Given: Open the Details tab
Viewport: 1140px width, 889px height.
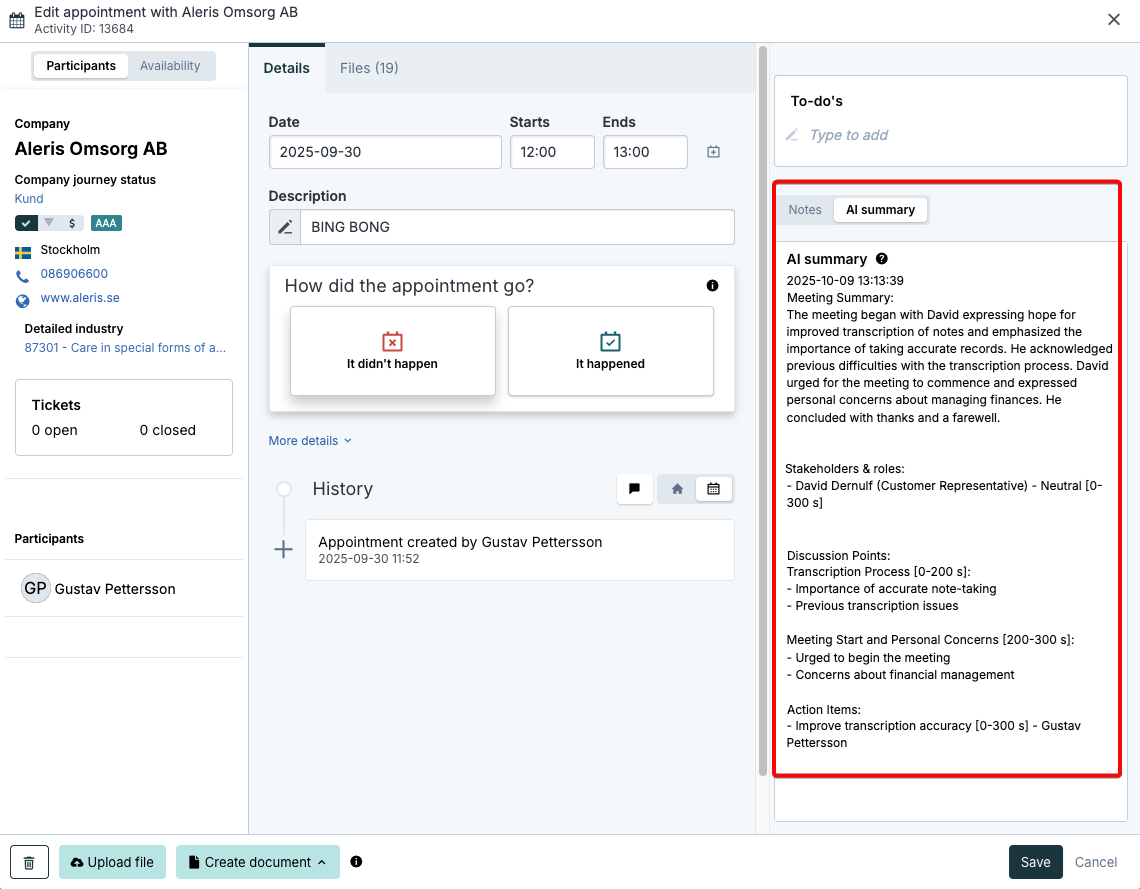Looking at the screenshot, I should [x=286, y=68].
